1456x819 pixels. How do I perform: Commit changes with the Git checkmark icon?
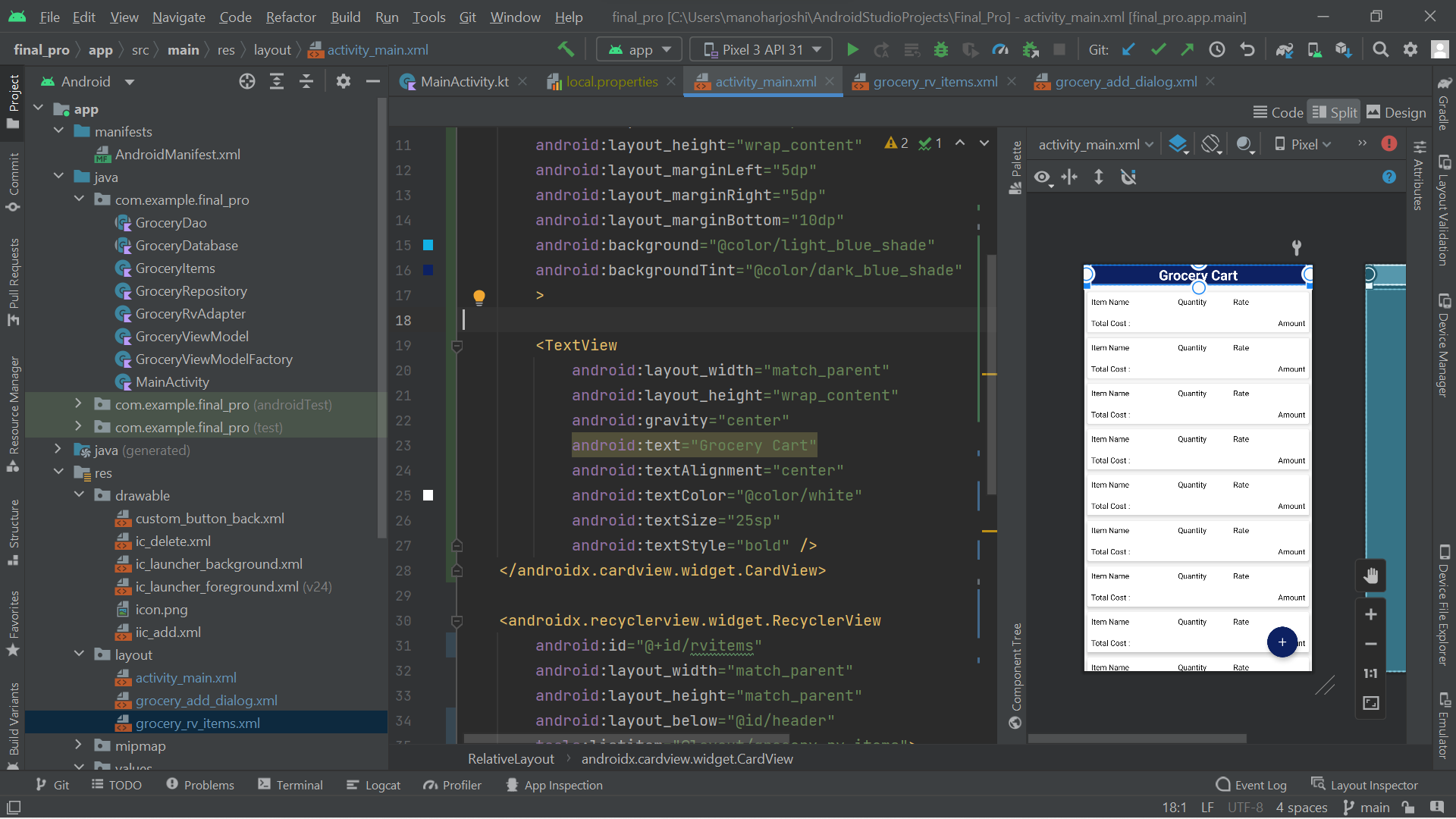point(1157,49)
